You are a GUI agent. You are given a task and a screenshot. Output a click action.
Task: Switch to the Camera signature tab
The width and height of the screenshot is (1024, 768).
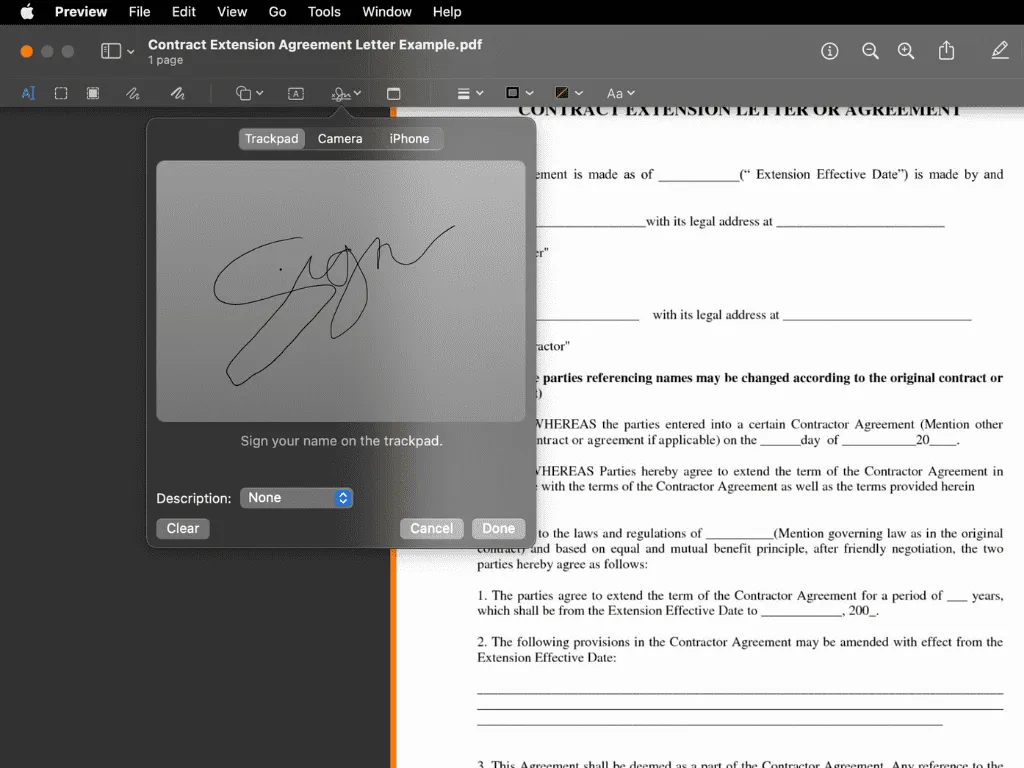(340, 139)
